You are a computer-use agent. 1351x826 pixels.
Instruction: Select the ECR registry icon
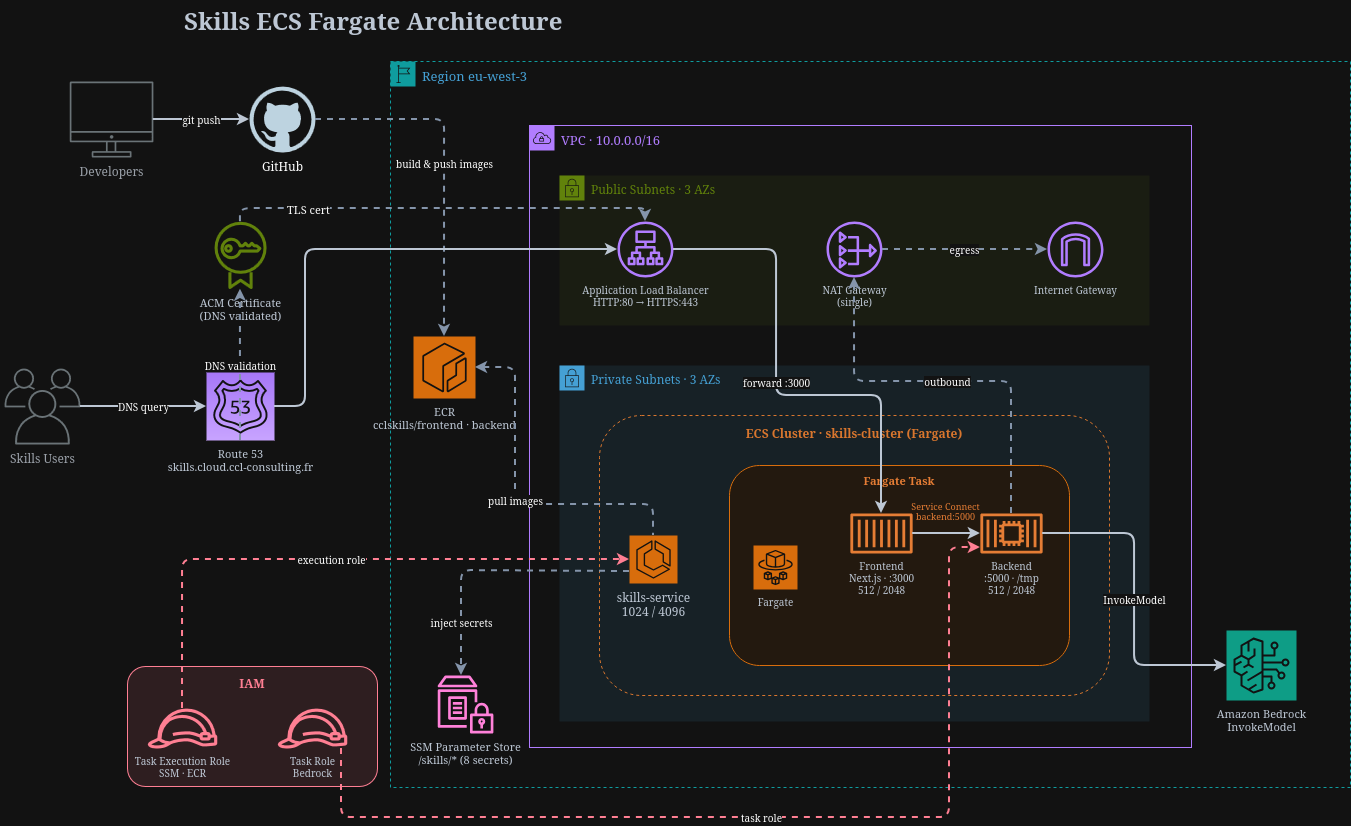tap(444, 367)
